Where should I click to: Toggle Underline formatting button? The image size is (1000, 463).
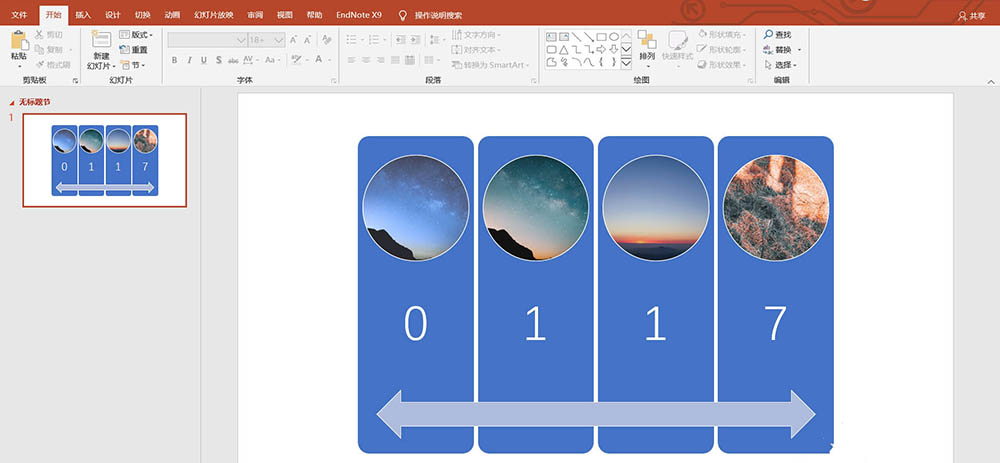pos(203,60)
